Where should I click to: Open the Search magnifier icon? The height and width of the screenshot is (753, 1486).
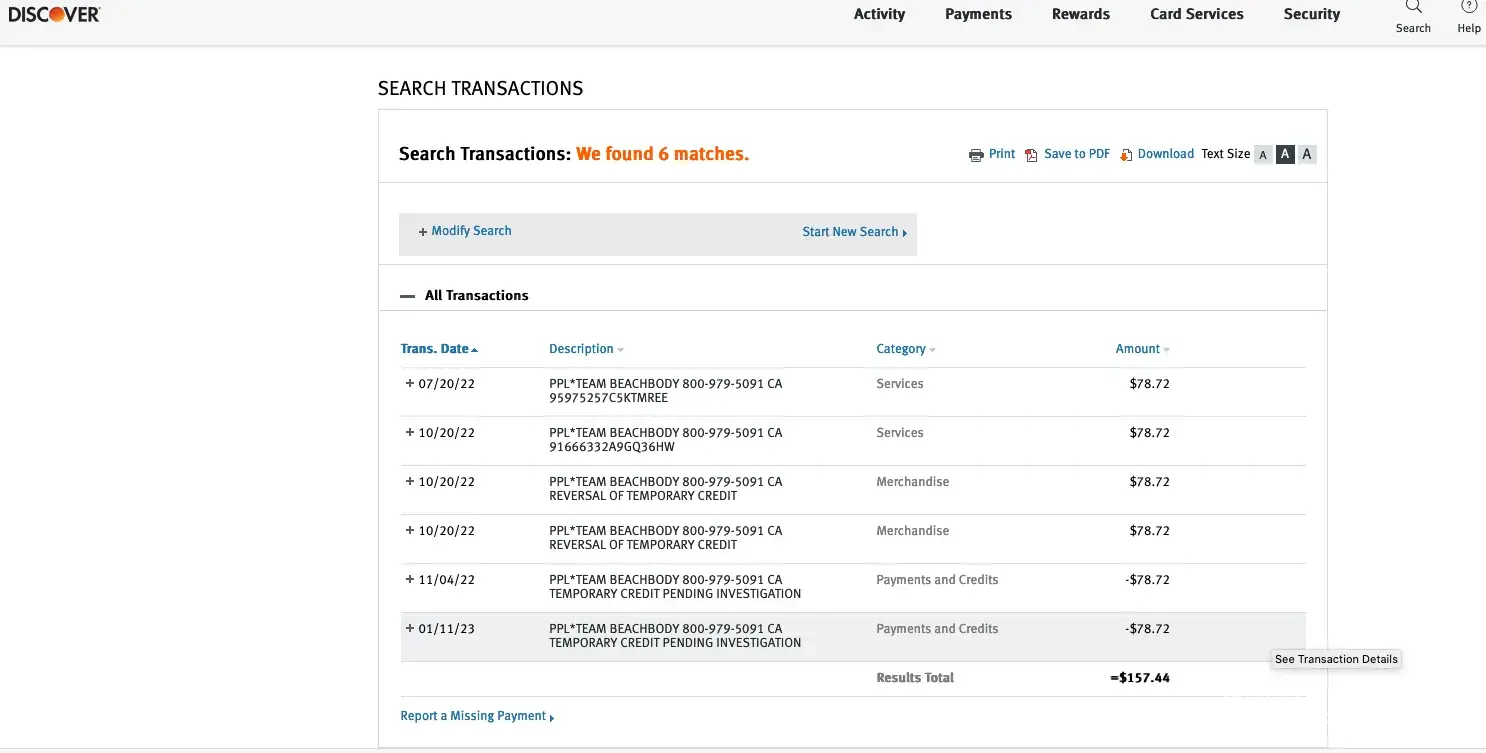point(1413,7)
